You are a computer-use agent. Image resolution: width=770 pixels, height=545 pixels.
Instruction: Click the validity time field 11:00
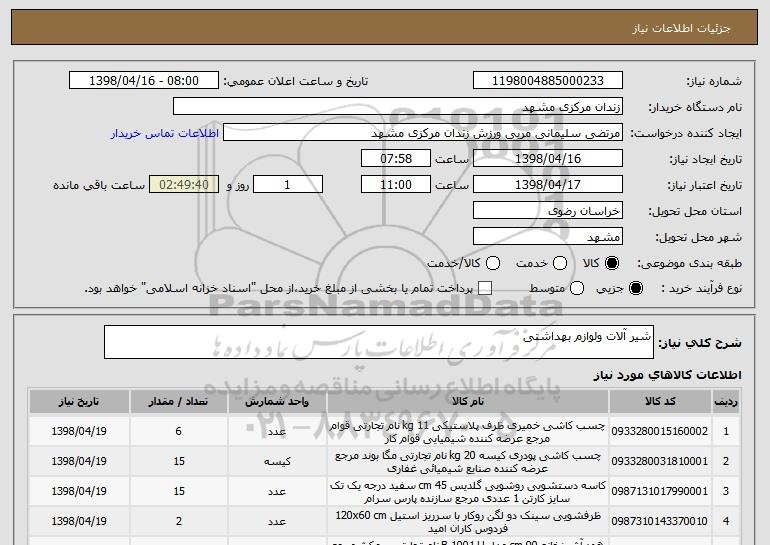pyautogui.click(x=396, y=185)
